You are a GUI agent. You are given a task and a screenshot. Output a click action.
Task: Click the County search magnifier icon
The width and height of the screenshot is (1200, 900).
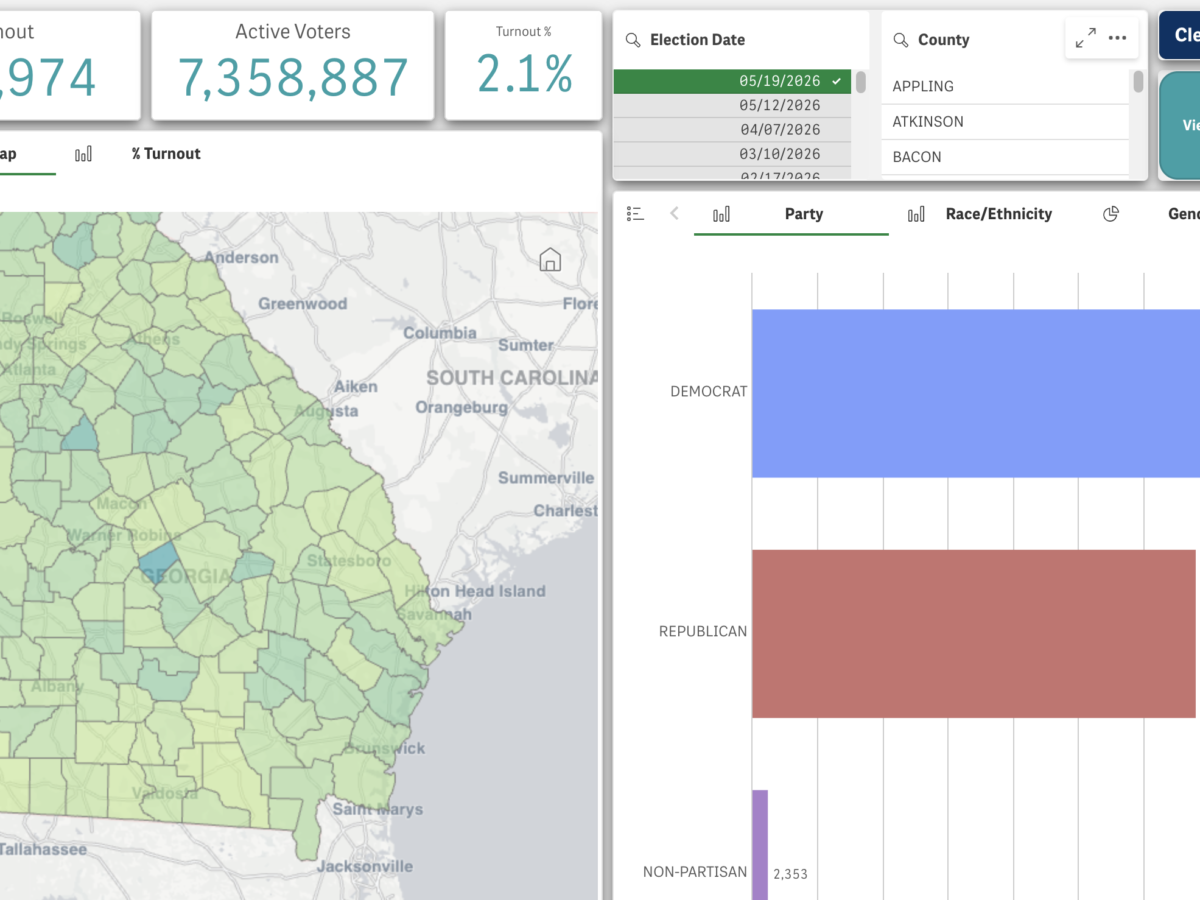click(x=901, y=40)
